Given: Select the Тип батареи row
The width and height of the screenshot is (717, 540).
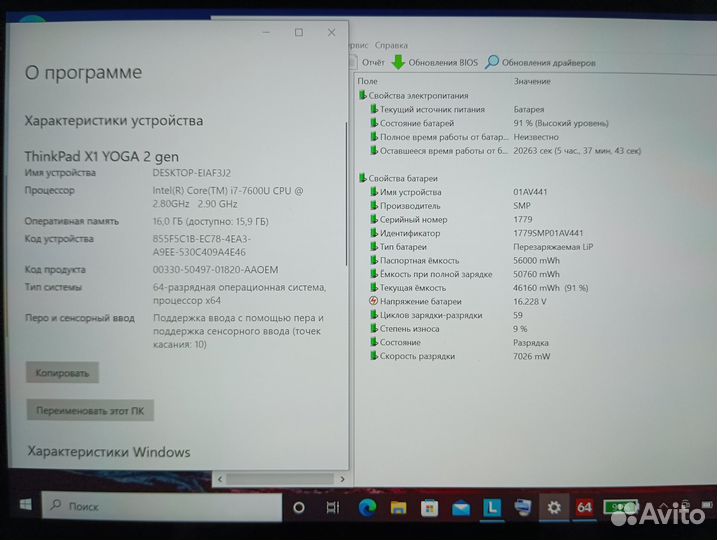Looking at the screenshot, I should pyautogui.click(x=482, y=246).
